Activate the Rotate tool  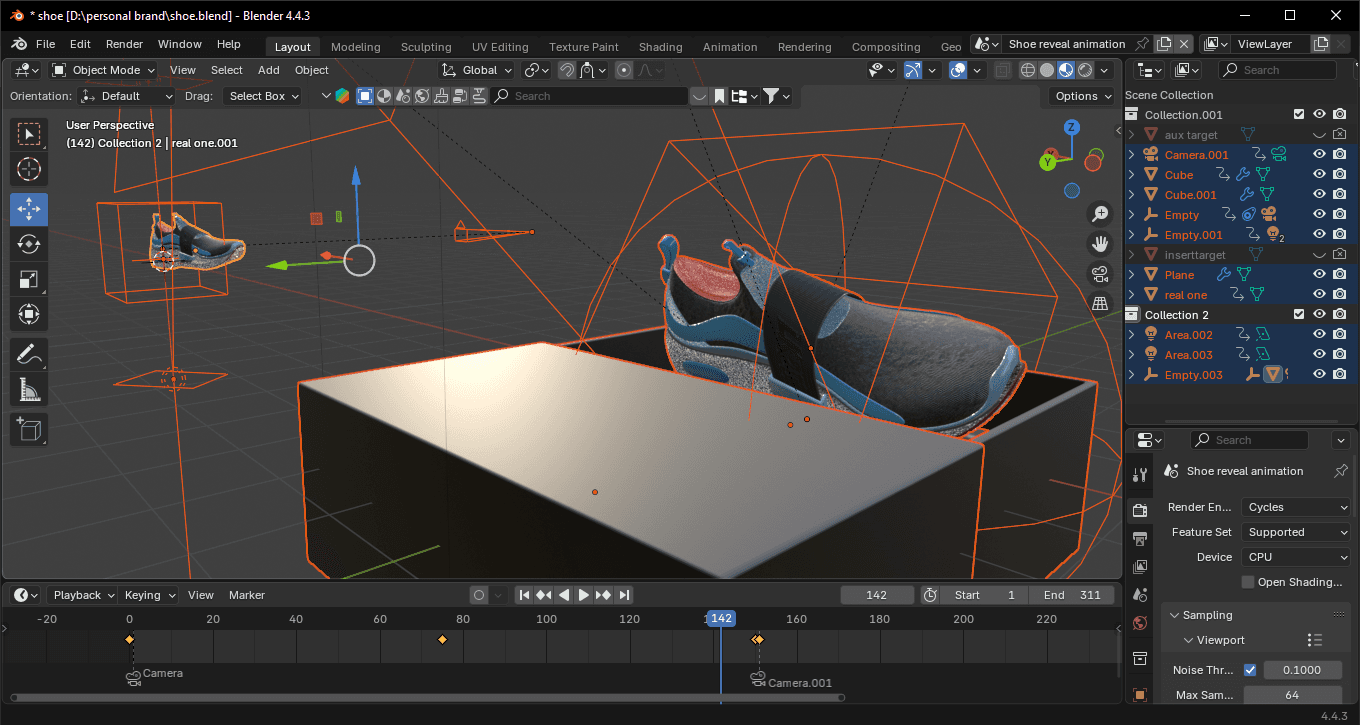[29, 244]
